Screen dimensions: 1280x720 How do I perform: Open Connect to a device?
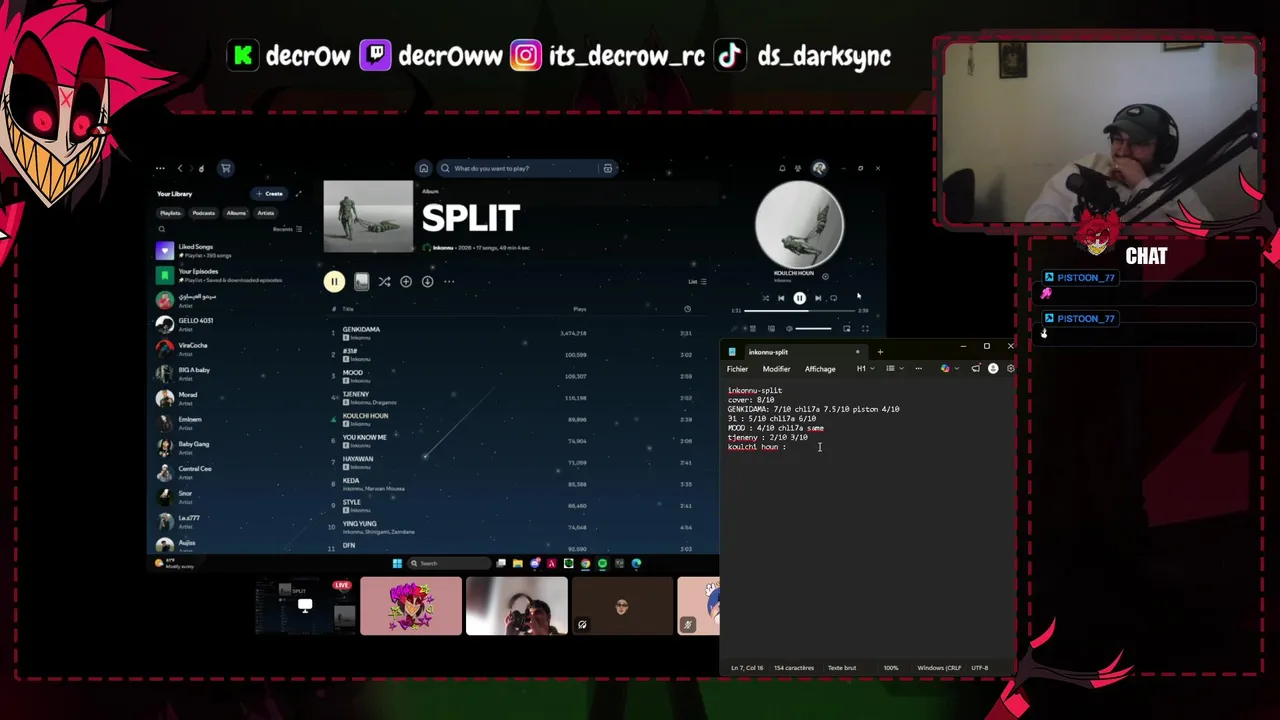[771, 328]
